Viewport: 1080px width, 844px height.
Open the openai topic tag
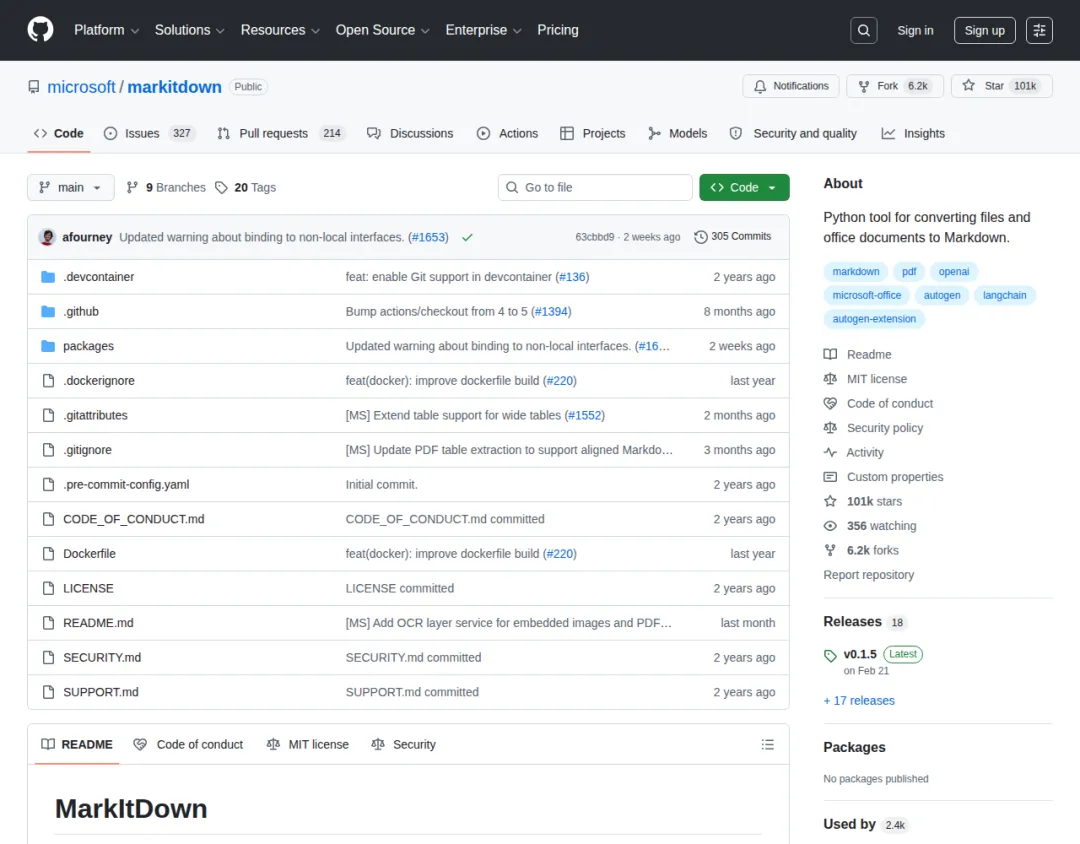coord(953,271)
